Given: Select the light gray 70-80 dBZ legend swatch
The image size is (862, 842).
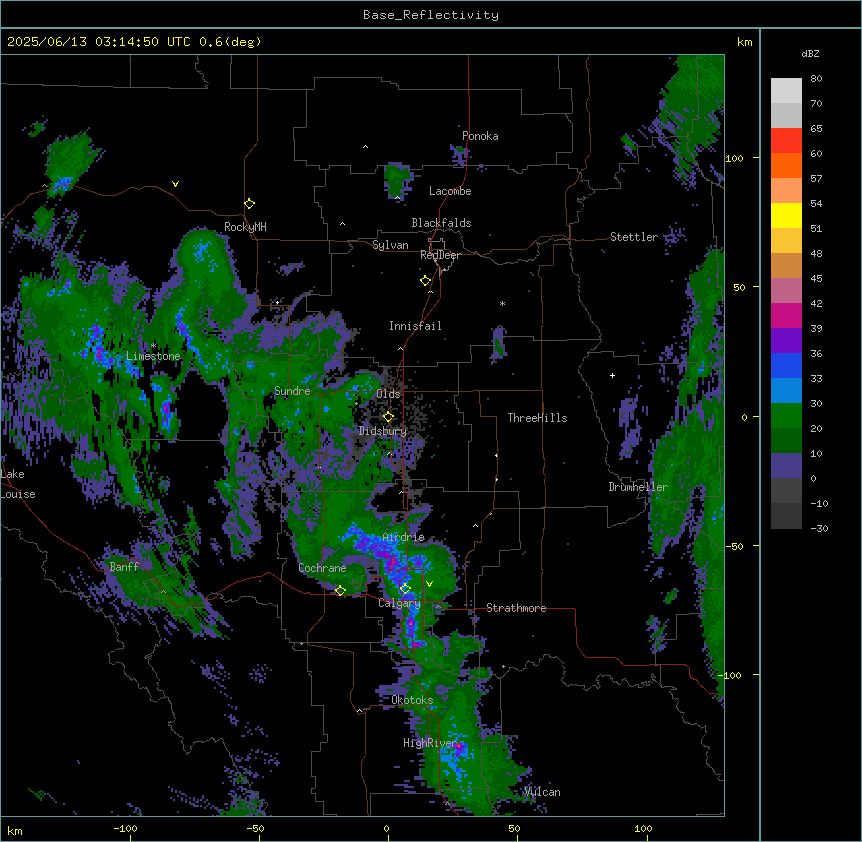Looking at the screenshot, I should pyautogui.click(x=786, y=91).
